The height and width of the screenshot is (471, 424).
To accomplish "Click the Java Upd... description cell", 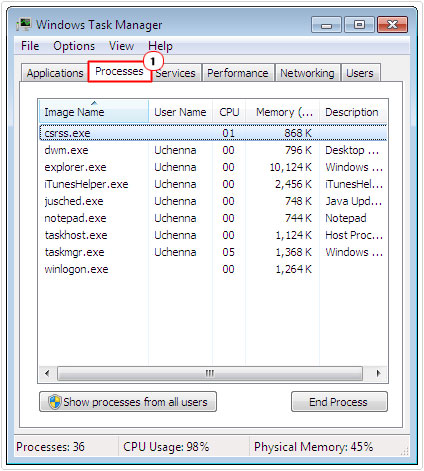I will [353, 201].
